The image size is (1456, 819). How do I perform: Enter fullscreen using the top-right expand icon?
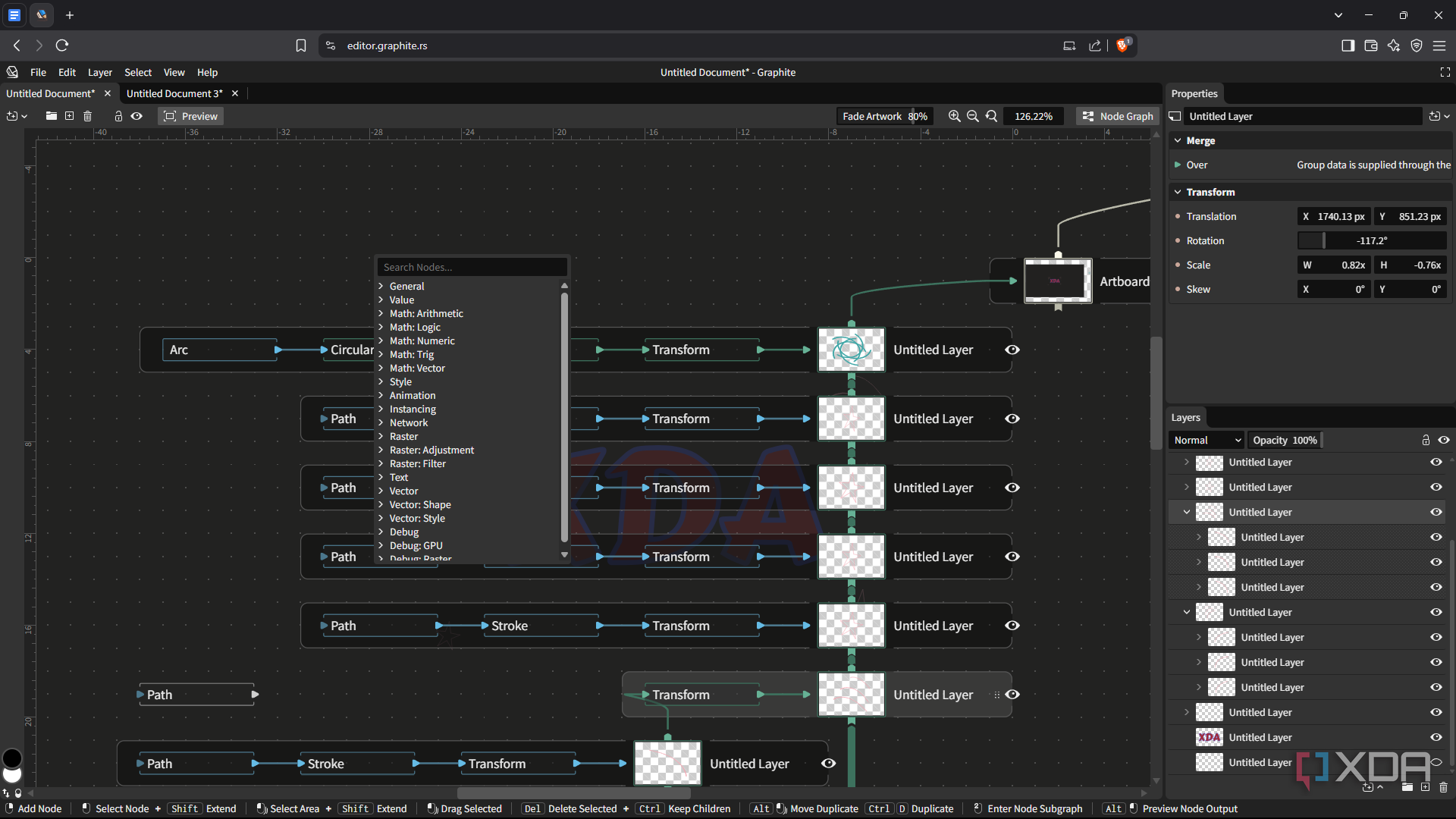click(1445, 72)
